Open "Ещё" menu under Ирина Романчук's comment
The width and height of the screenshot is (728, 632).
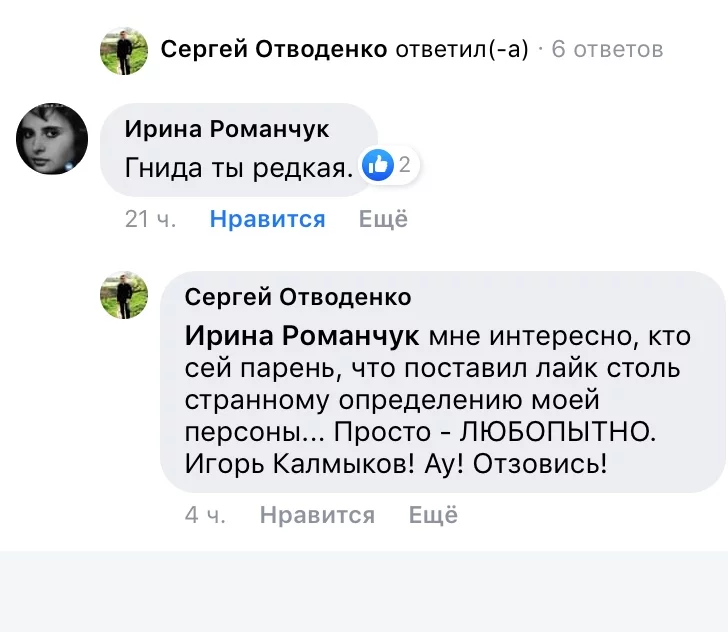tap(383, 219)
